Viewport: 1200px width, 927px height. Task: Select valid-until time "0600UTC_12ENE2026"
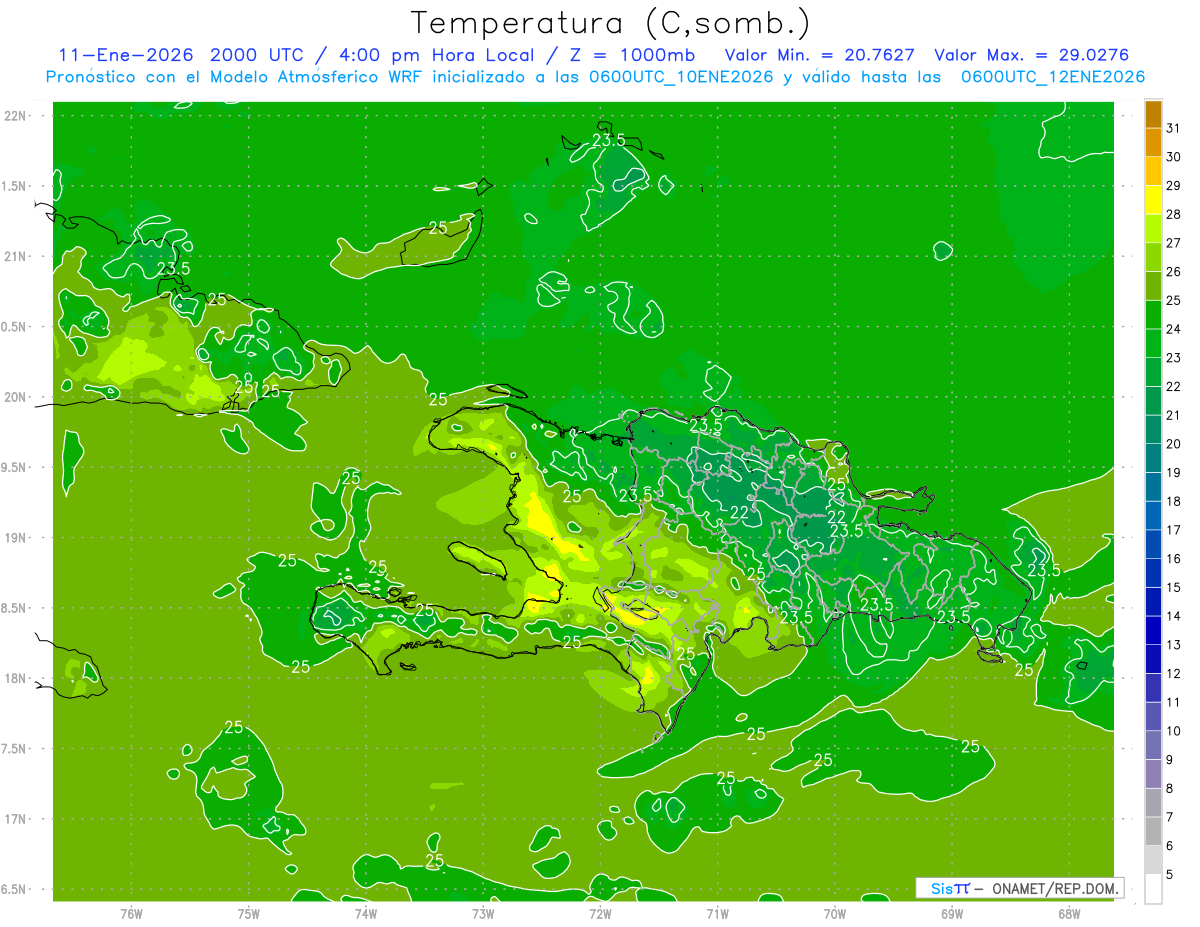pyautogui.click(x=1053, y=77)
